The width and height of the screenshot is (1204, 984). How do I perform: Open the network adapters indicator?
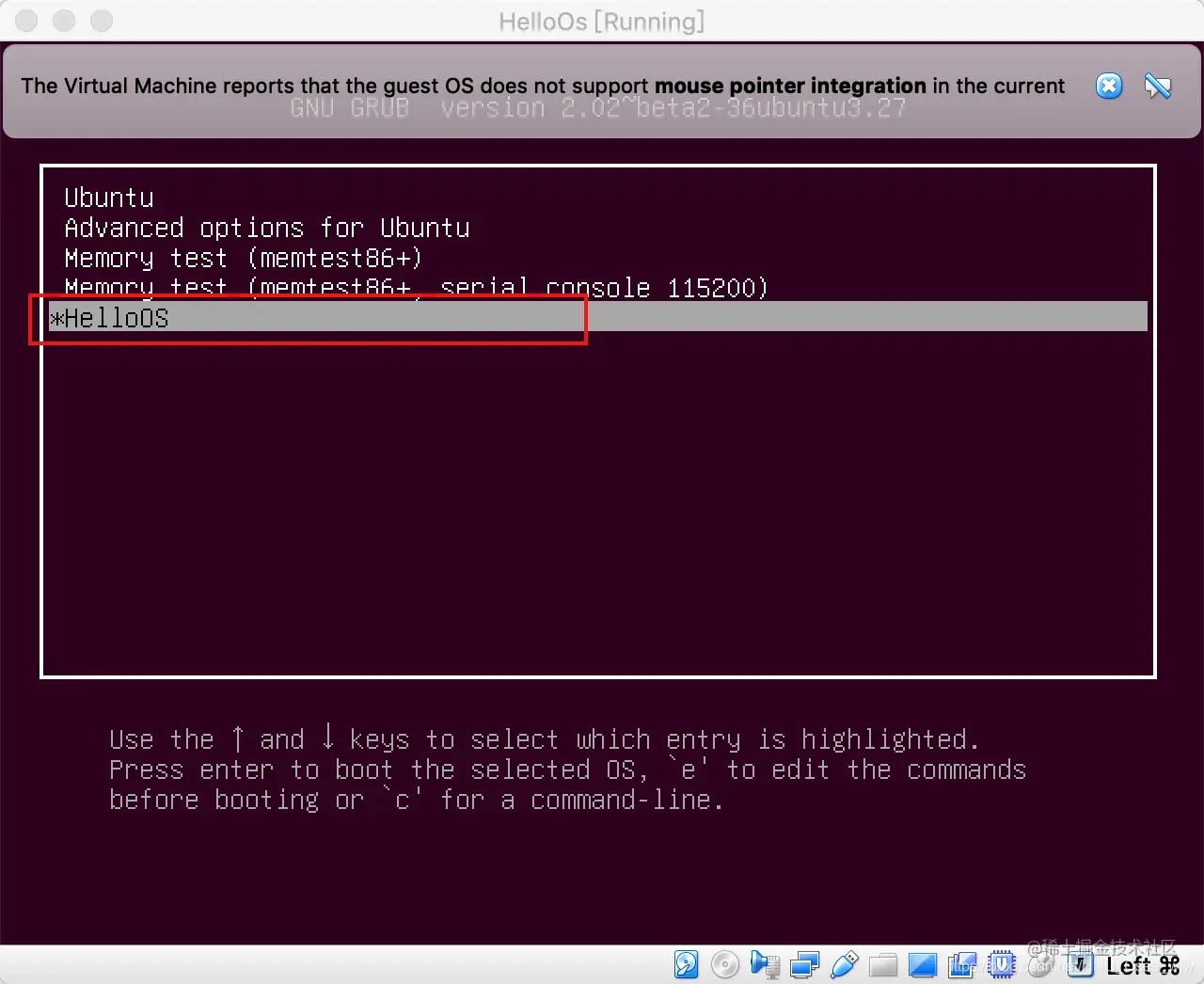[x=805, y=964]
